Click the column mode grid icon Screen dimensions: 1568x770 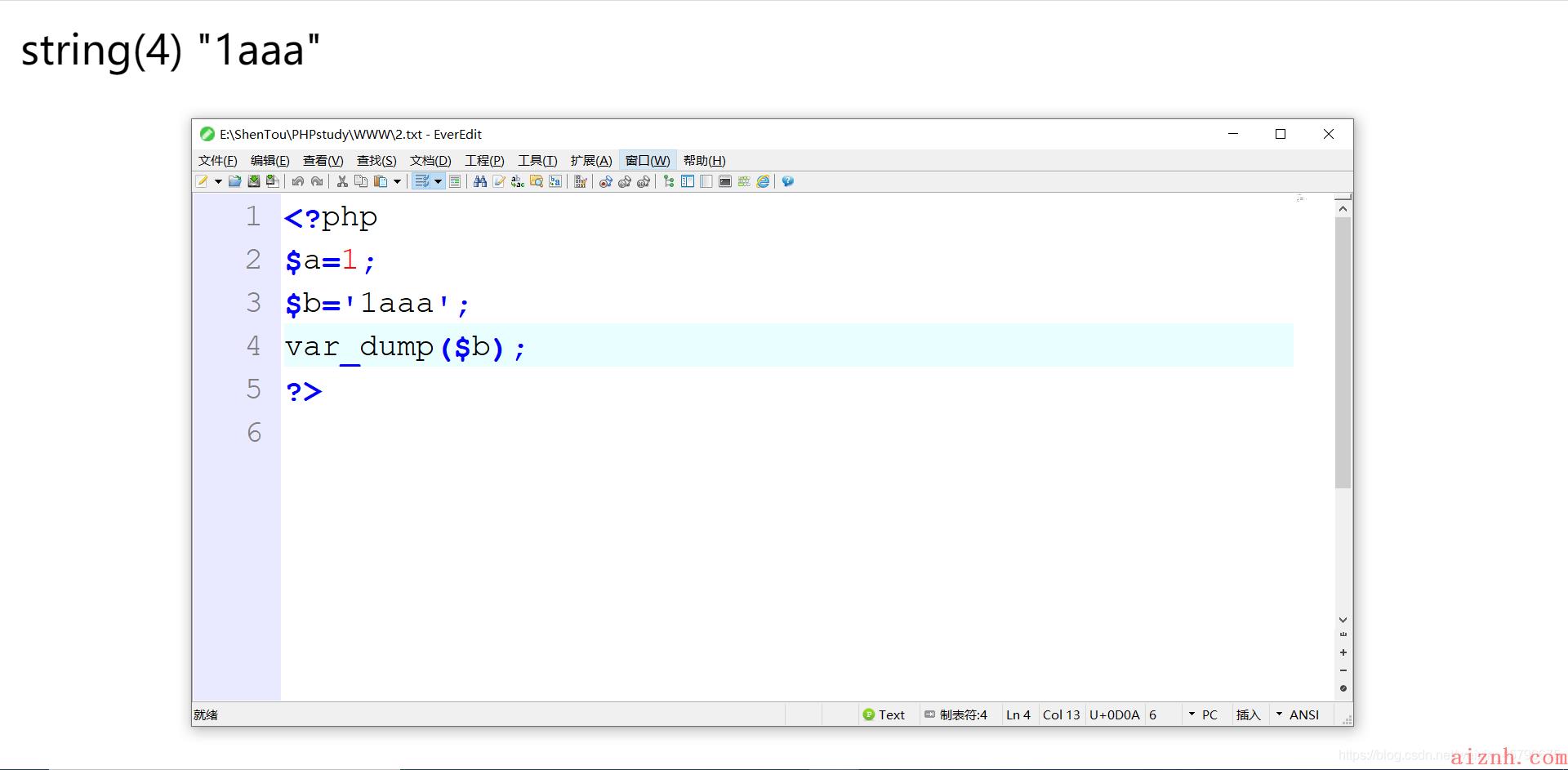click(581, 181)
